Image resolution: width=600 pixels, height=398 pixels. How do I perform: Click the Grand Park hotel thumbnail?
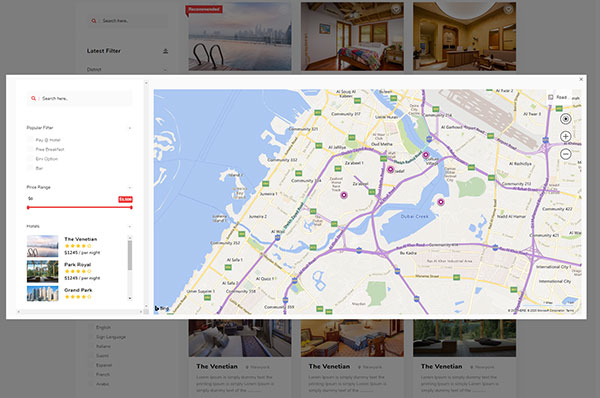point(42,294)
